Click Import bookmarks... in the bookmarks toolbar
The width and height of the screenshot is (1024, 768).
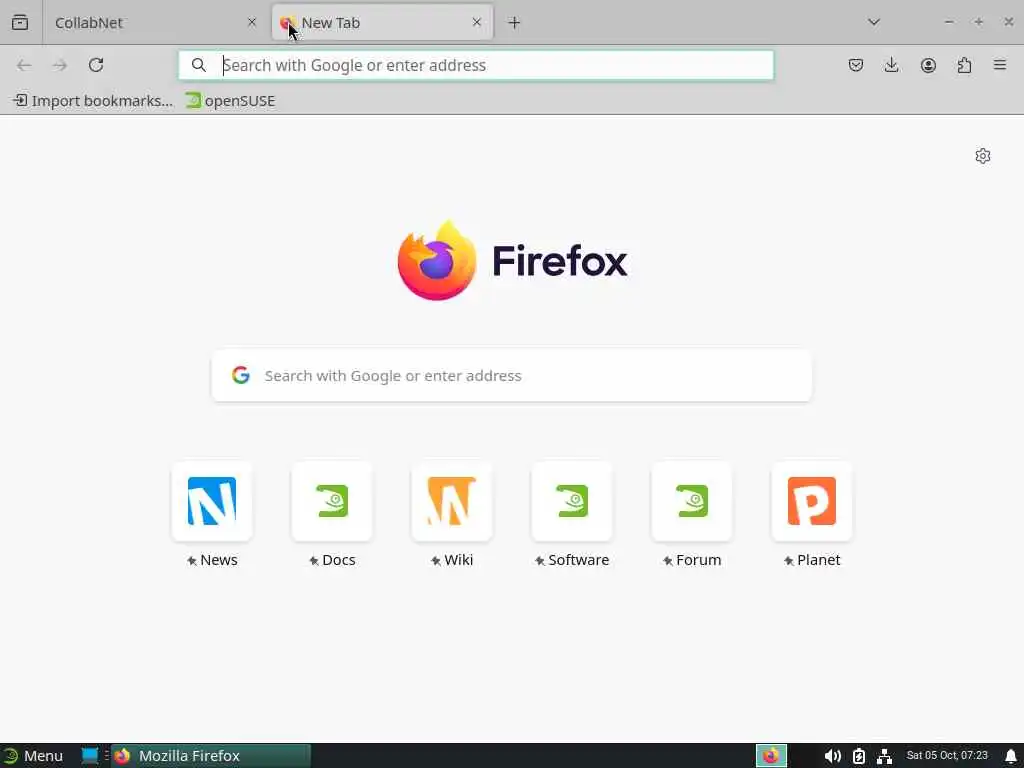(93, 101)
